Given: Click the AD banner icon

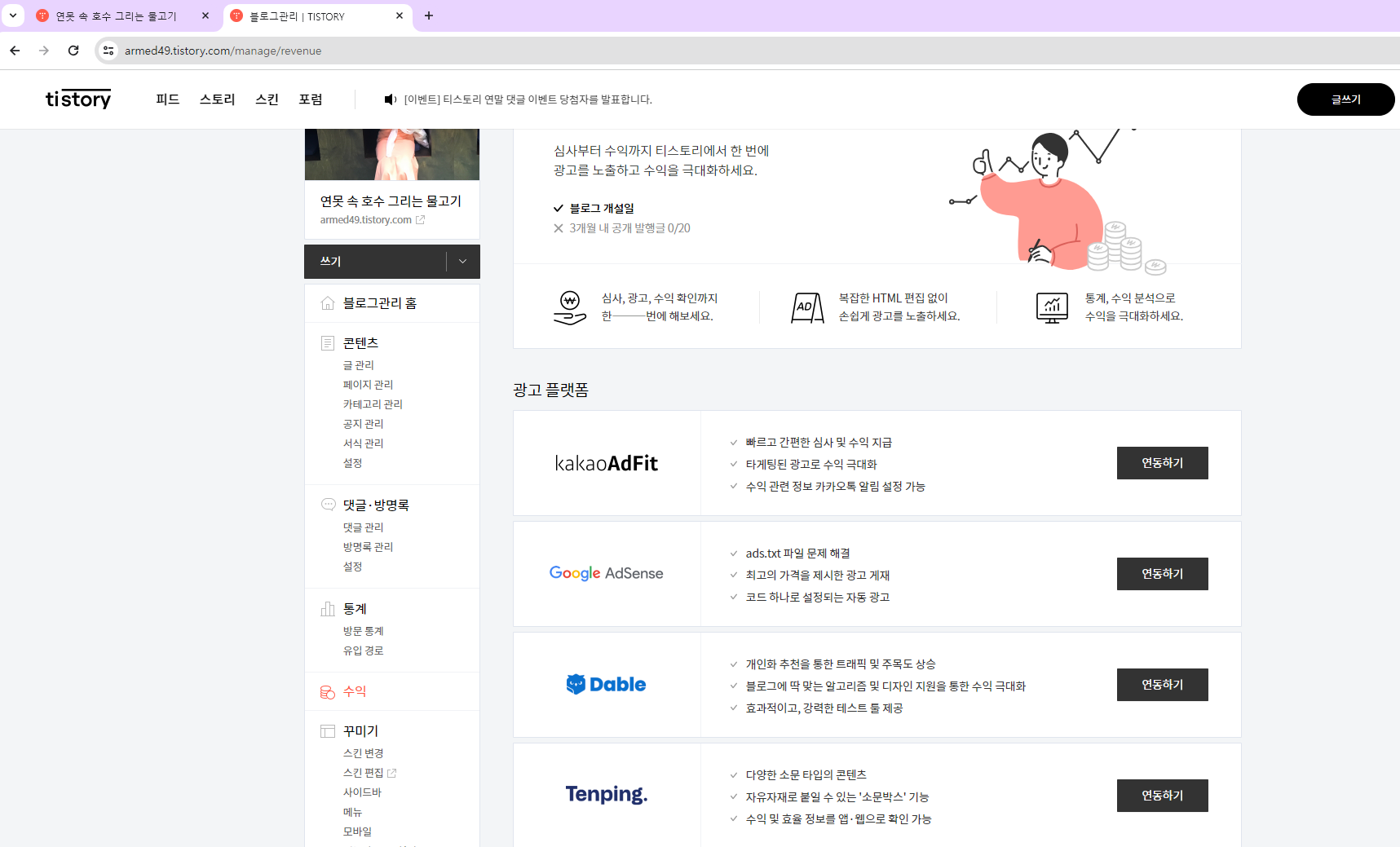Looking at the screenshot, I should pos(807,307).
